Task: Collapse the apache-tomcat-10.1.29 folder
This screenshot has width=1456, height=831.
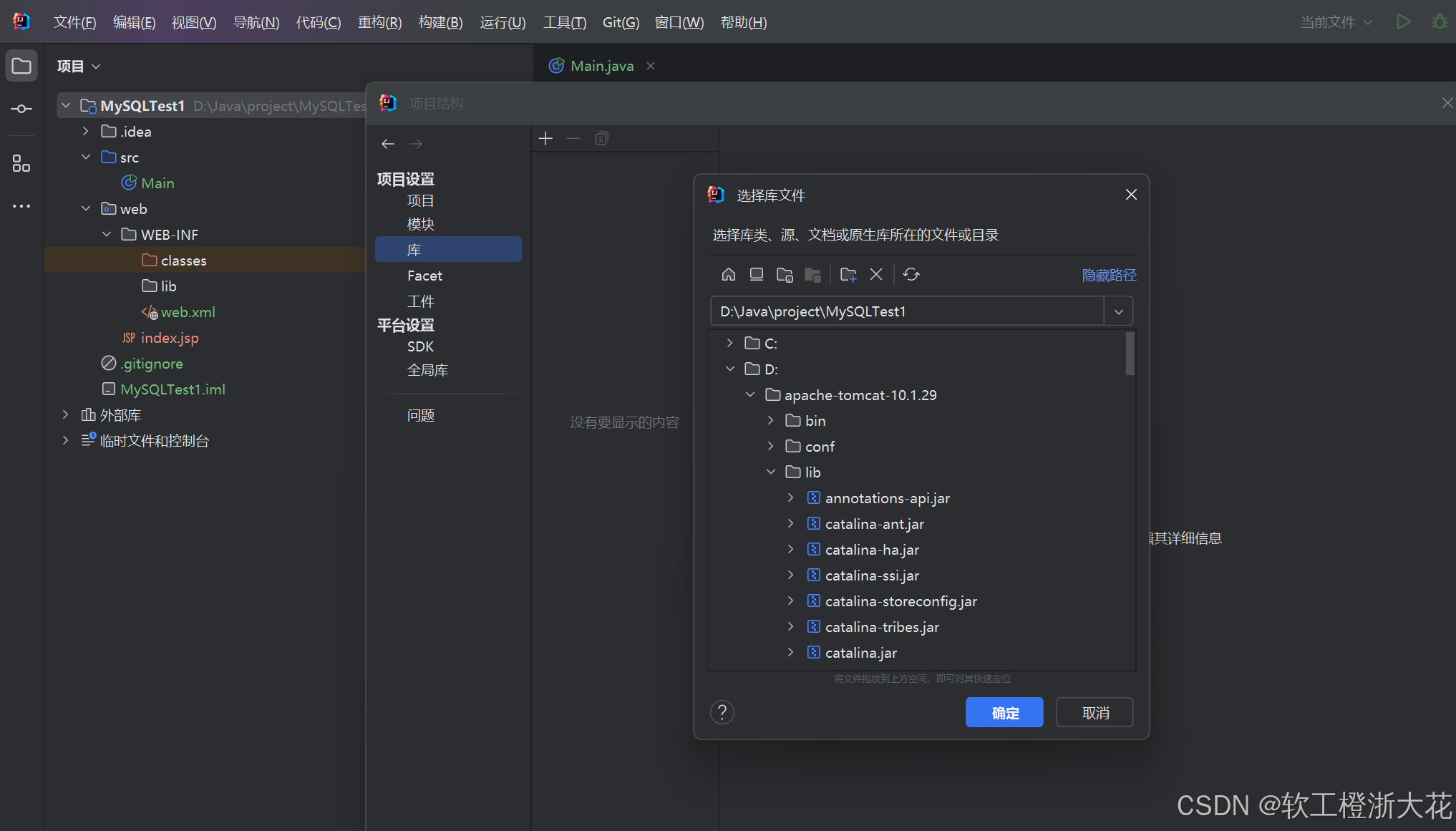Action: (x=750, y=395)
